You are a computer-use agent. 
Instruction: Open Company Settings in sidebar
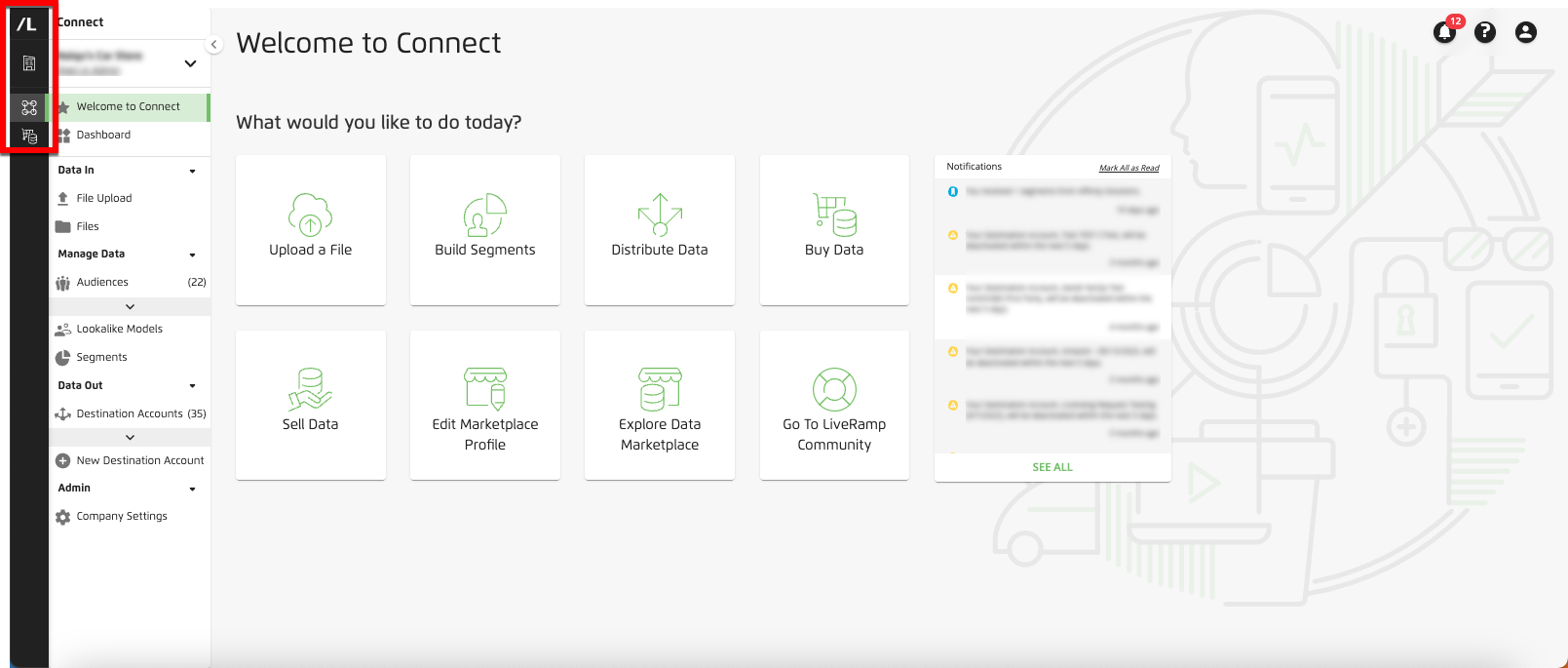(130, 517)
